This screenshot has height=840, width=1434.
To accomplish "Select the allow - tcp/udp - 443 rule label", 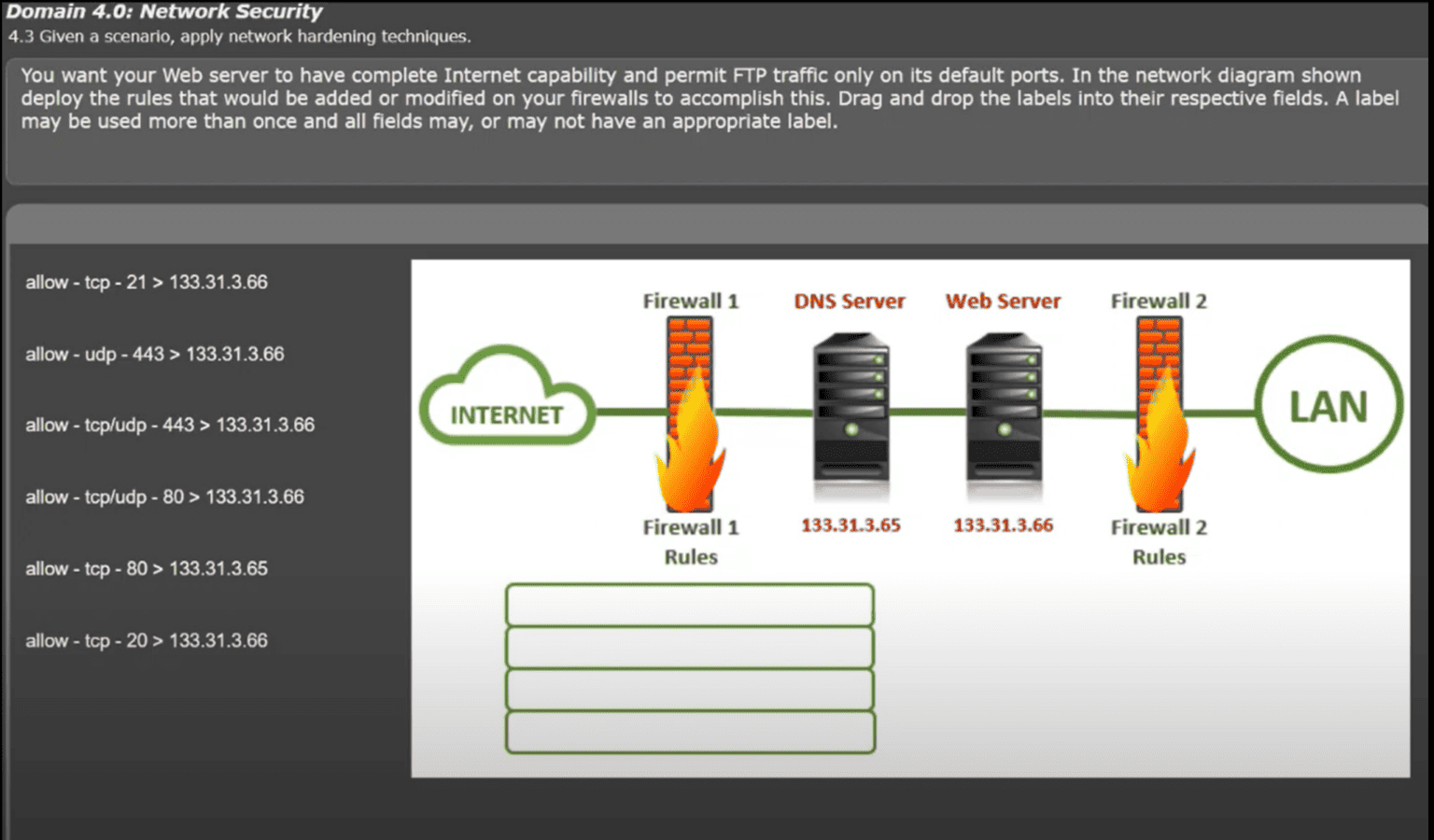I will click(169, 425).
